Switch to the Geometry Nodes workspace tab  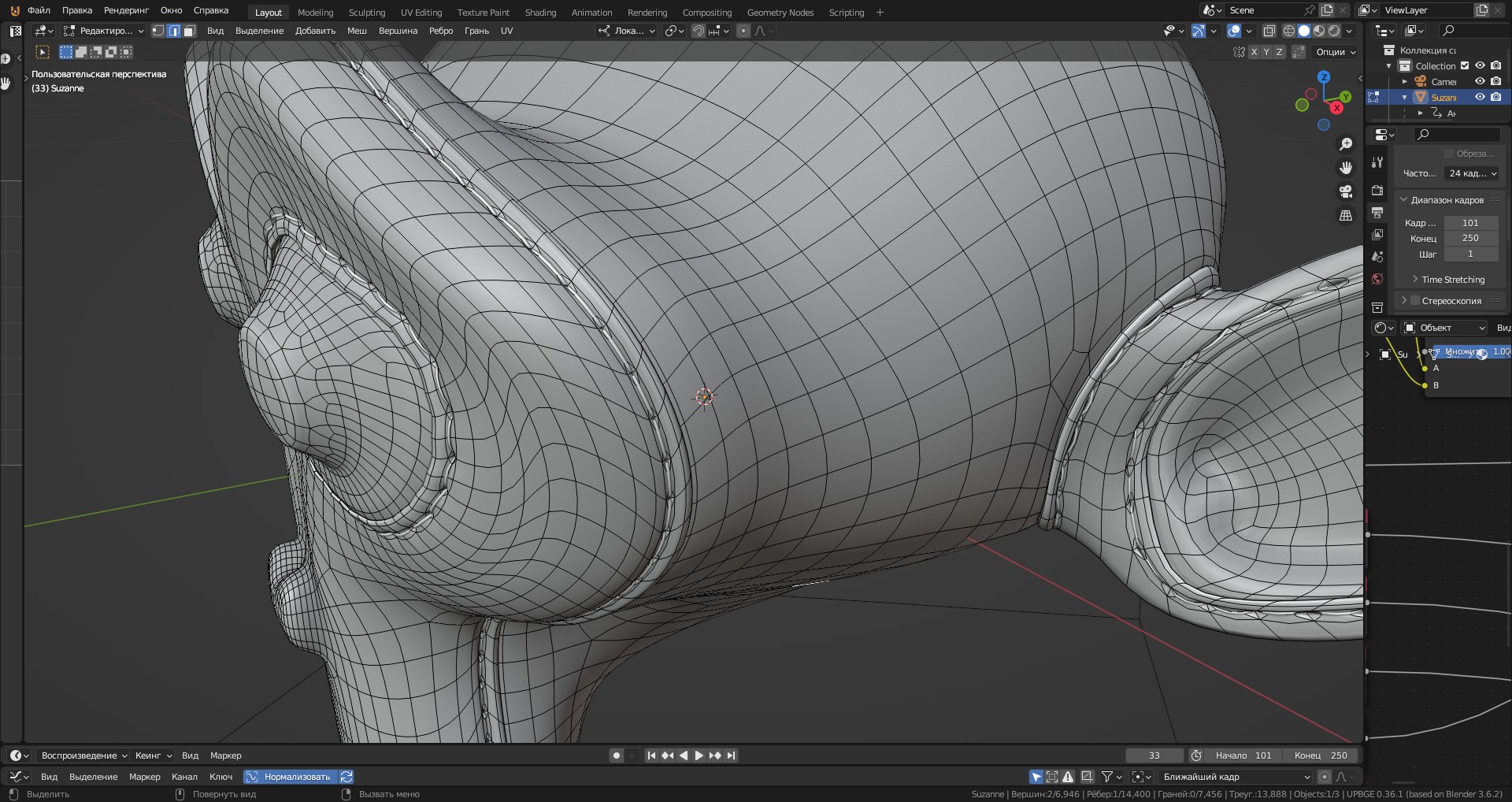[780, 13]
